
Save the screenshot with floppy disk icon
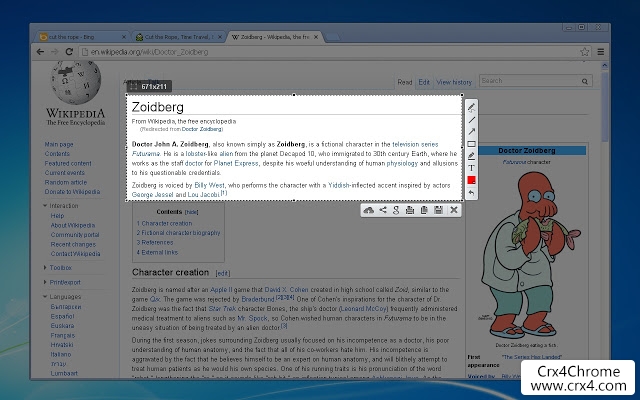[438, 210]
